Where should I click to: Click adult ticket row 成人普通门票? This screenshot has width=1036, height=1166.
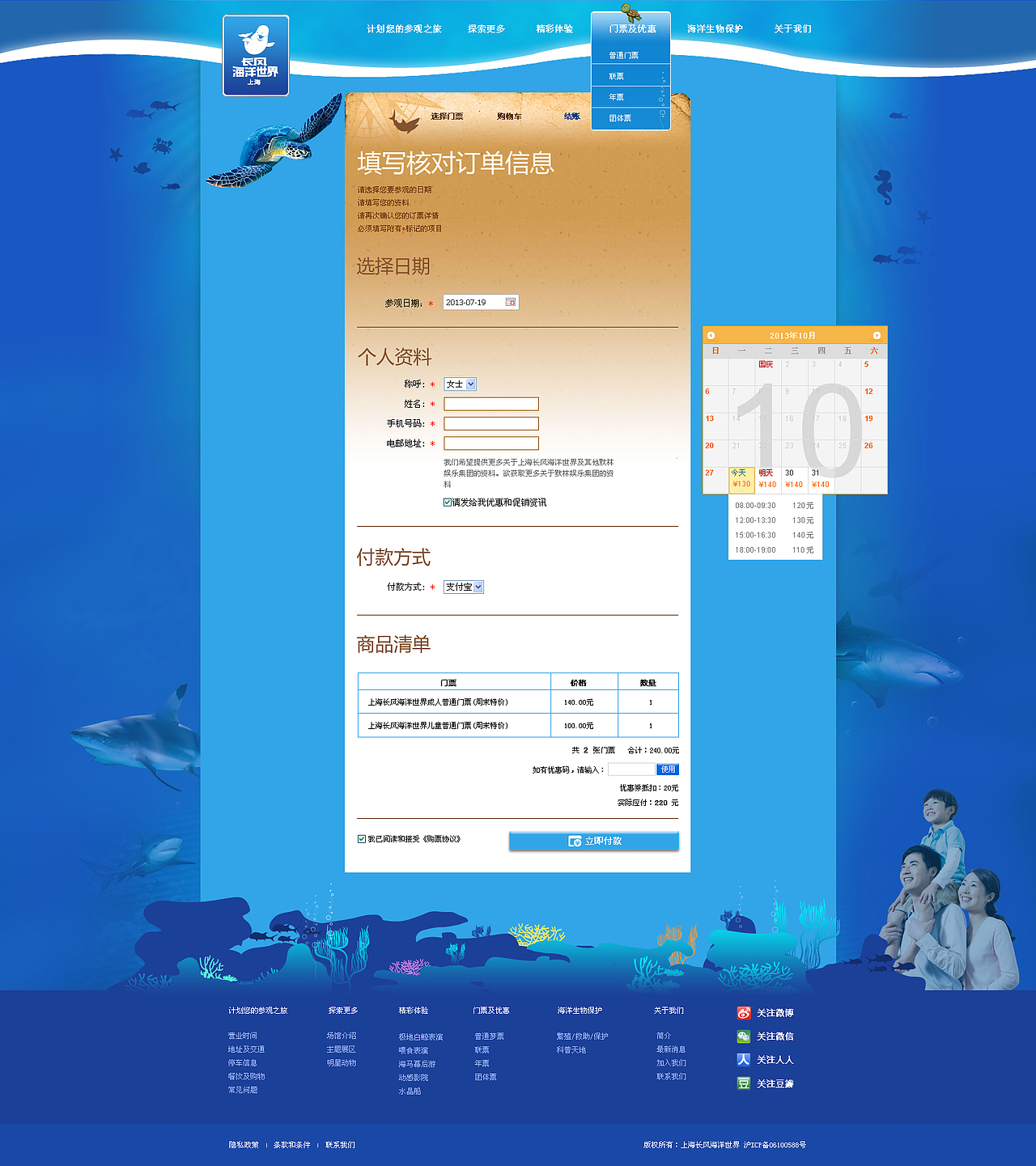(x=518, y=702)
